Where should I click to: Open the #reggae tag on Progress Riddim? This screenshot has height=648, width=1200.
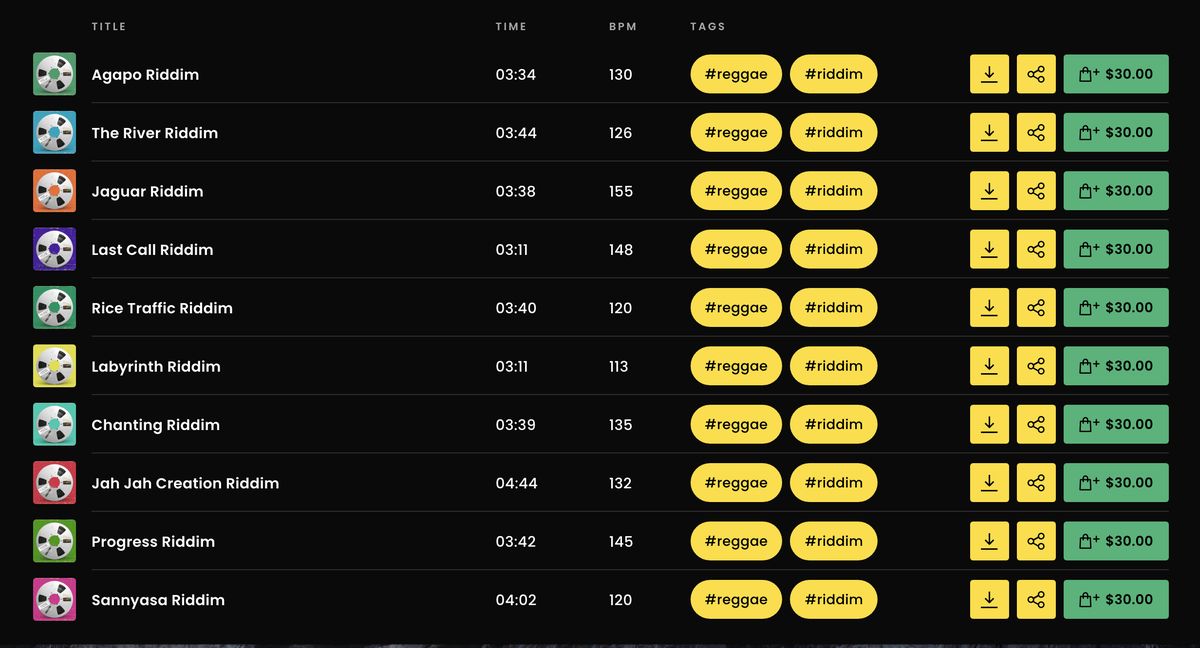pyautogui.click(x=736, y=541)
